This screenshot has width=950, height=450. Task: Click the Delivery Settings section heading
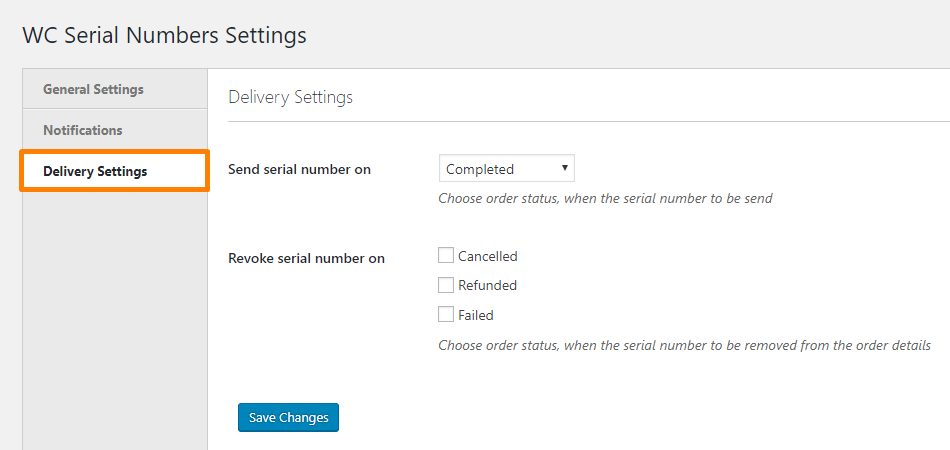tap(291, 97)
